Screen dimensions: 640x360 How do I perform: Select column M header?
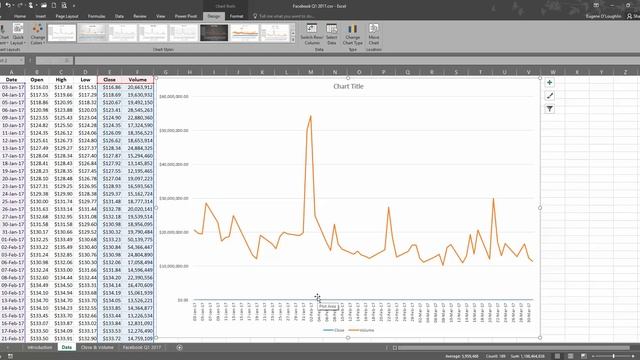[x=311, y=72]
